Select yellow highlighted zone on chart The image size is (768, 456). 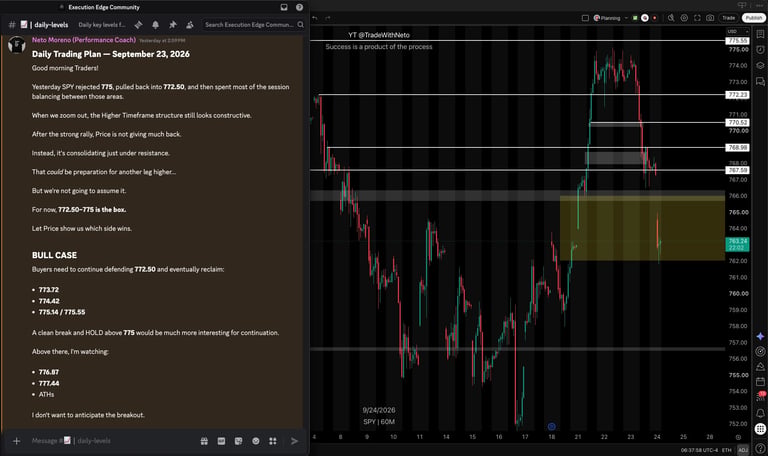point(642,228)
